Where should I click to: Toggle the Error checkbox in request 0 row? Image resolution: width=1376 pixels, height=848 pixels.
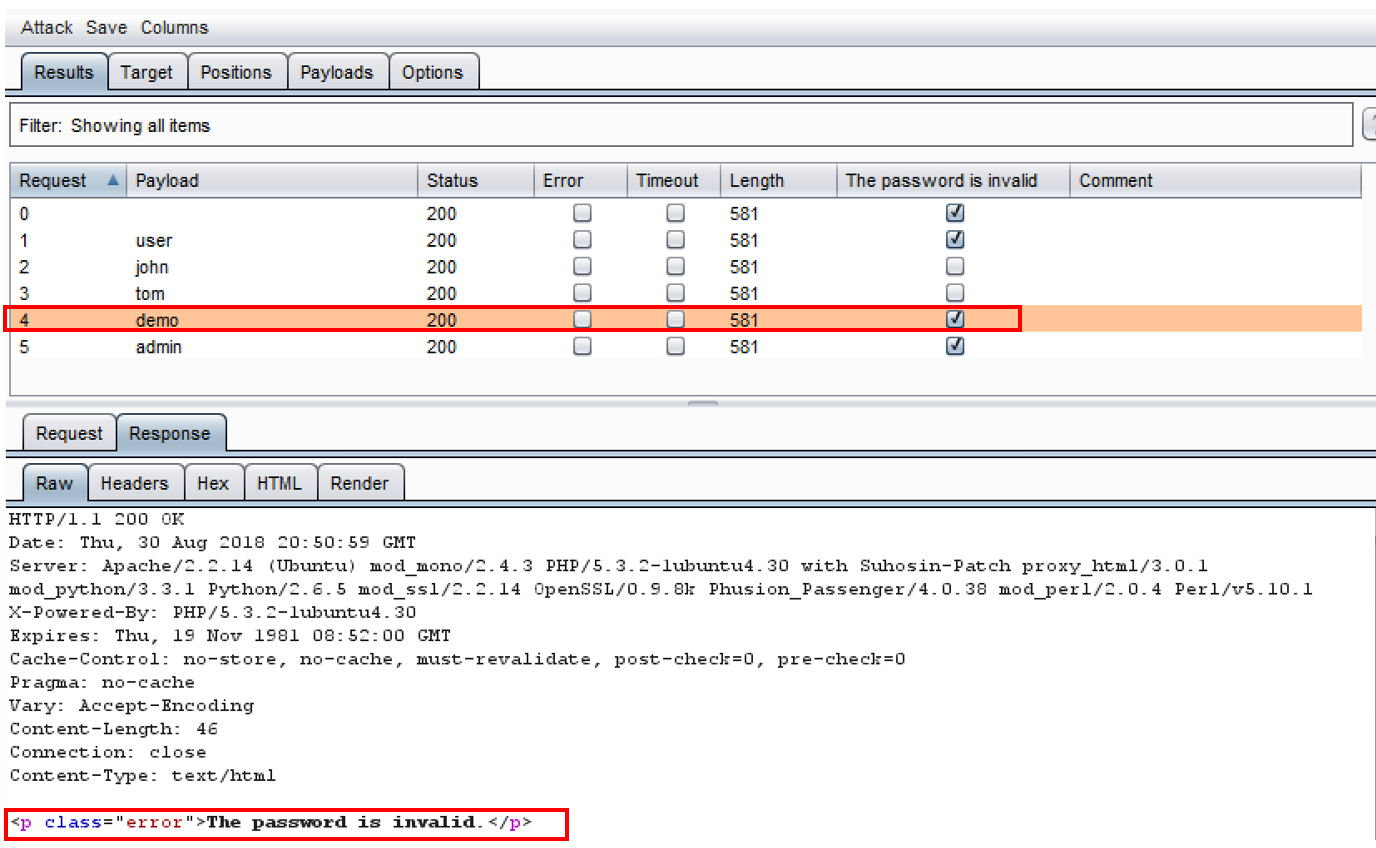click(582, 213)
